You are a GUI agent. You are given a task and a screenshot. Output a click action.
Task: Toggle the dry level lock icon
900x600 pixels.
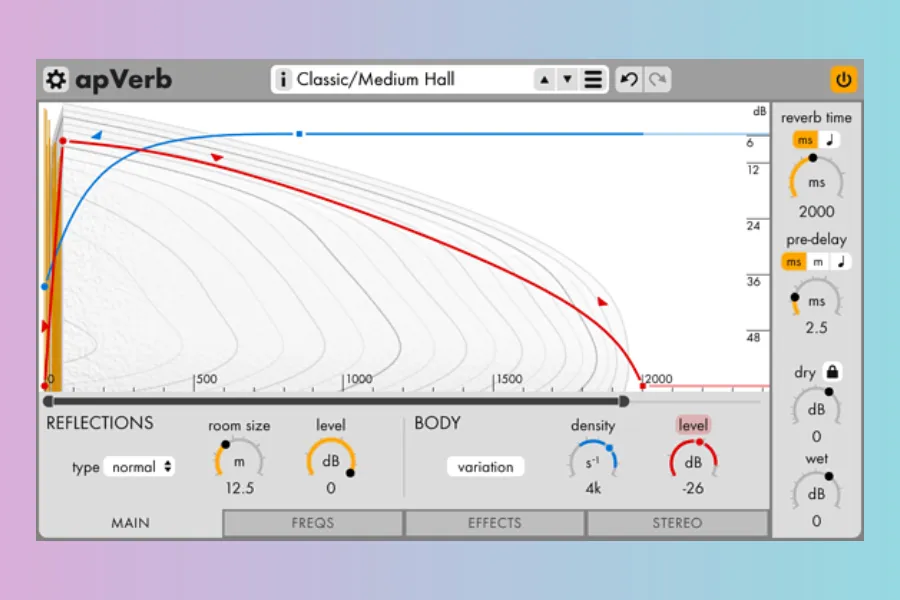[x=832, y=372]
